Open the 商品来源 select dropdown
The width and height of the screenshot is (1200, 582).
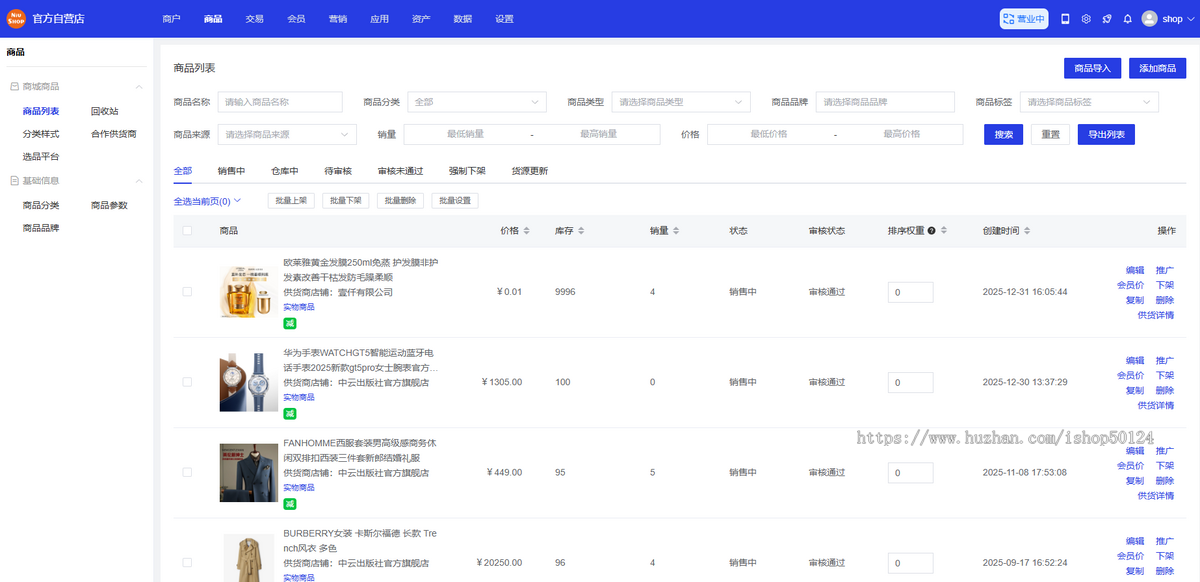click(x=286, y=134)
